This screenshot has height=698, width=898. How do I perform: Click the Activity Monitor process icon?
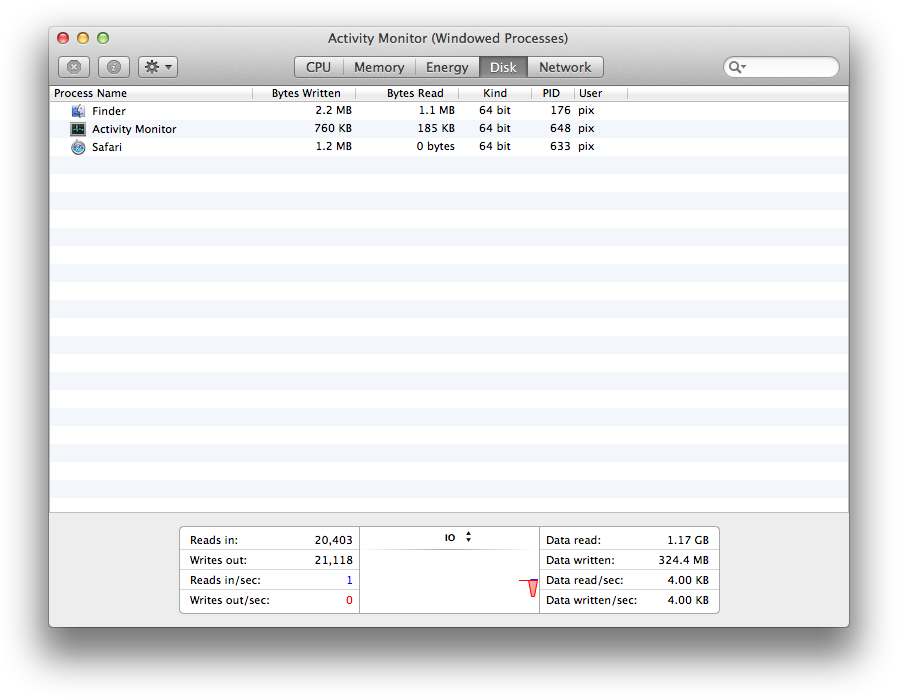point(78,129)
